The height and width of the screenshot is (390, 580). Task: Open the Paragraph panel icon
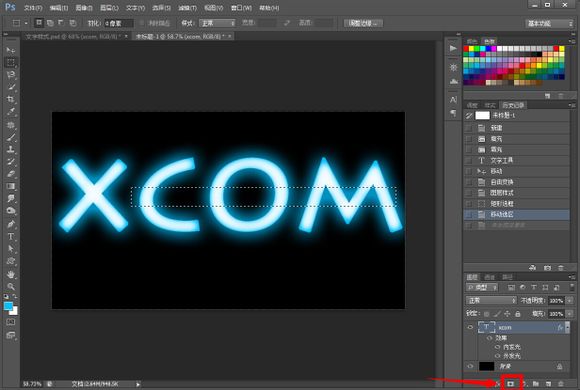pos(453,113)
